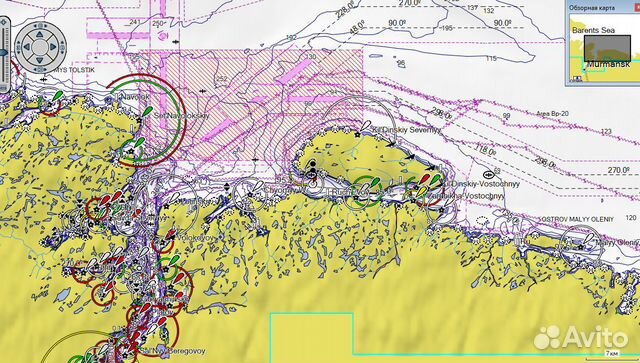The height and width of the screenshot is (363, 640).
Task: Click the icon atop the zoom slider
Action: point(4,22)
